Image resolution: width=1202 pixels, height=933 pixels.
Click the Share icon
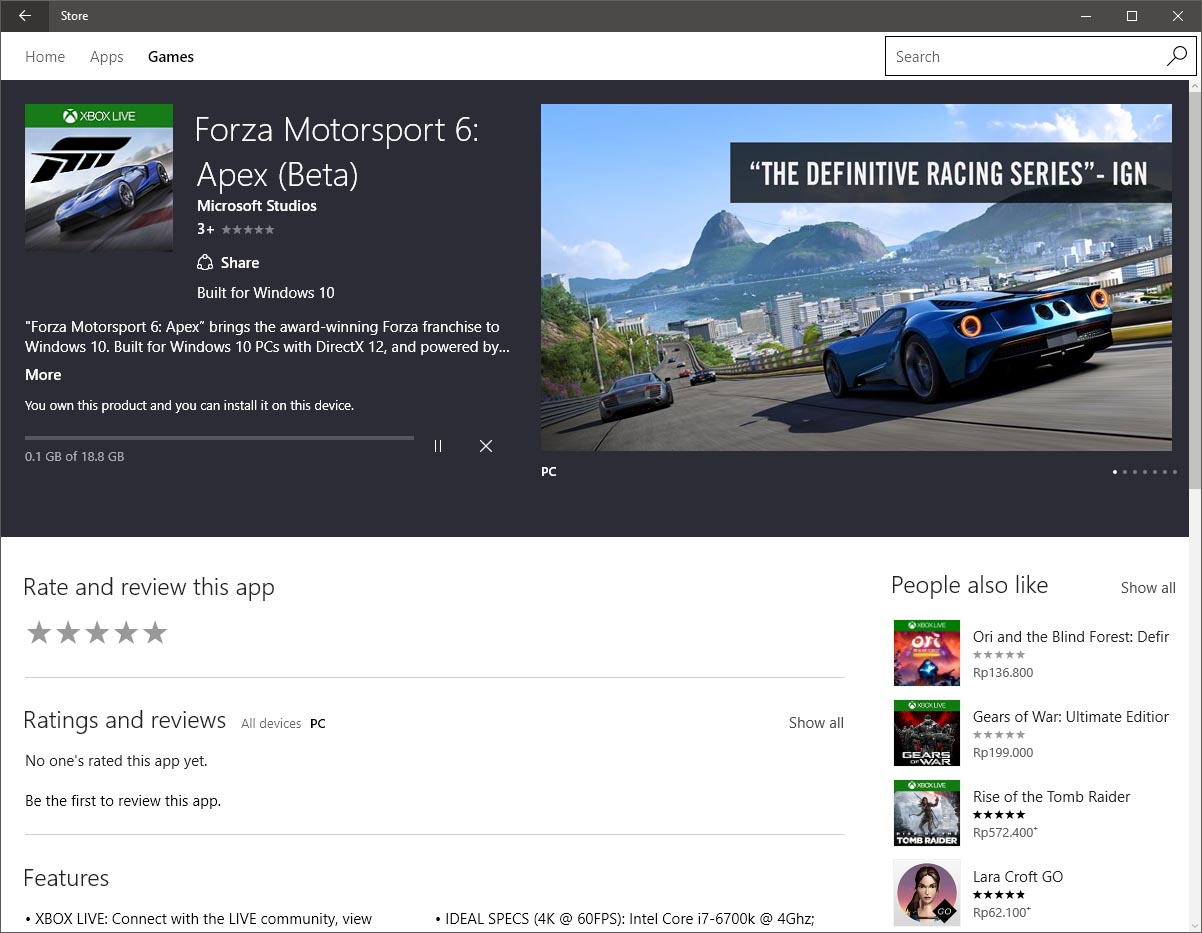[x=205, y=263]
